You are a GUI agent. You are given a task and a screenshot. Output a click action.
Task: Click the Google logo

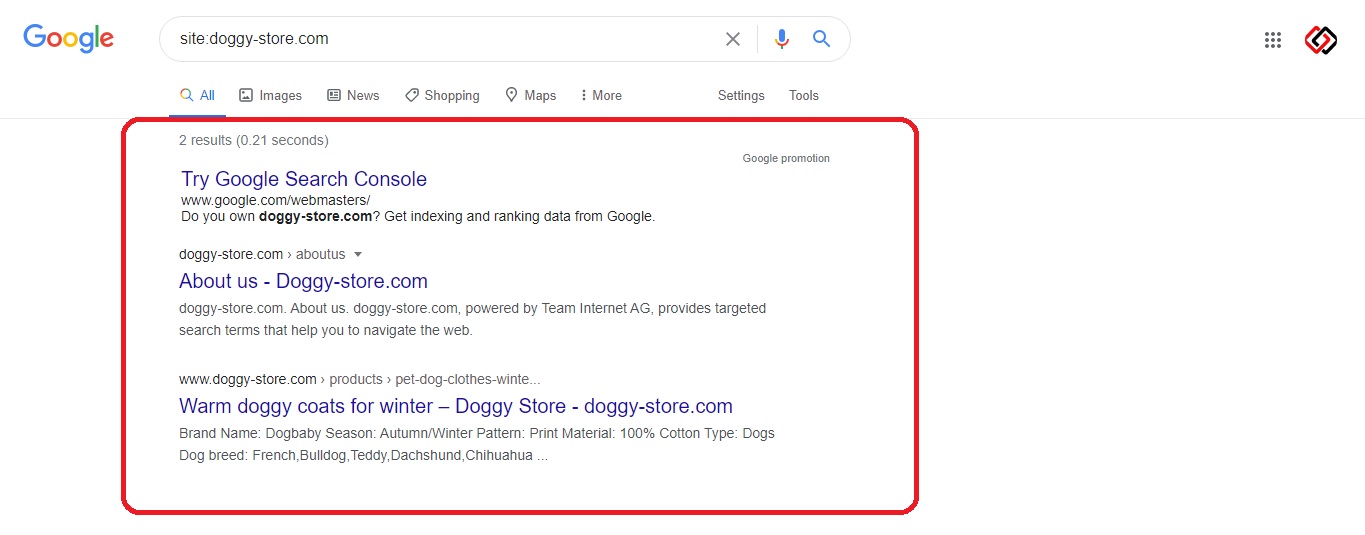point(68,38)
